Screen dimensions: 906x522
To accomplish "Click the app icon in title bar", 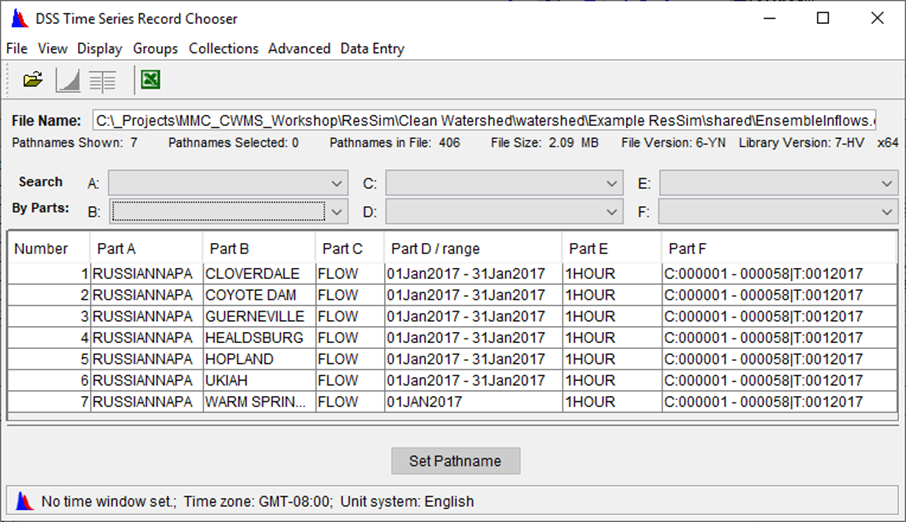I will coord(19,18).
